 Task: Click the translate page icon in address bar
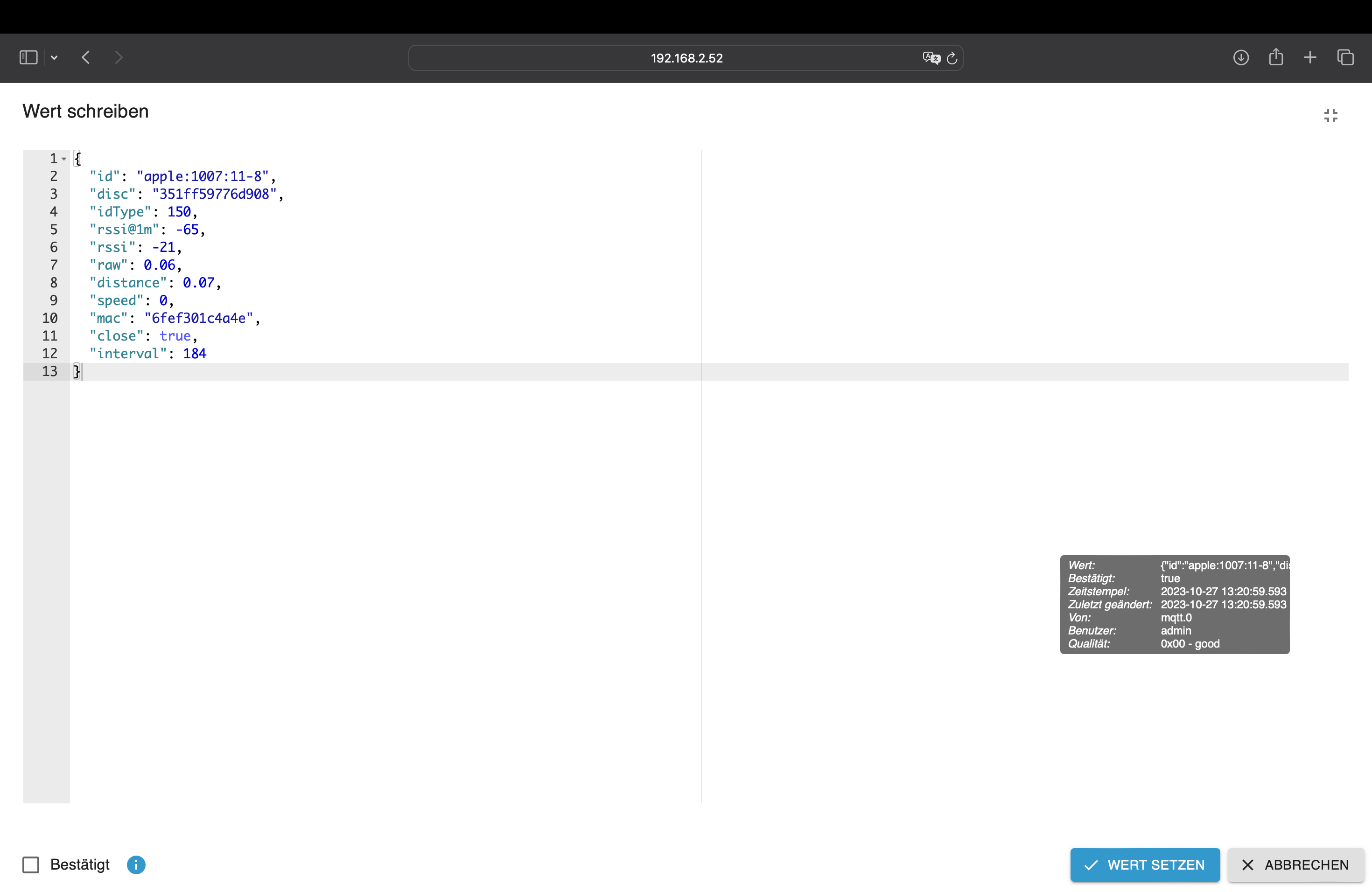tap(931, 58)
